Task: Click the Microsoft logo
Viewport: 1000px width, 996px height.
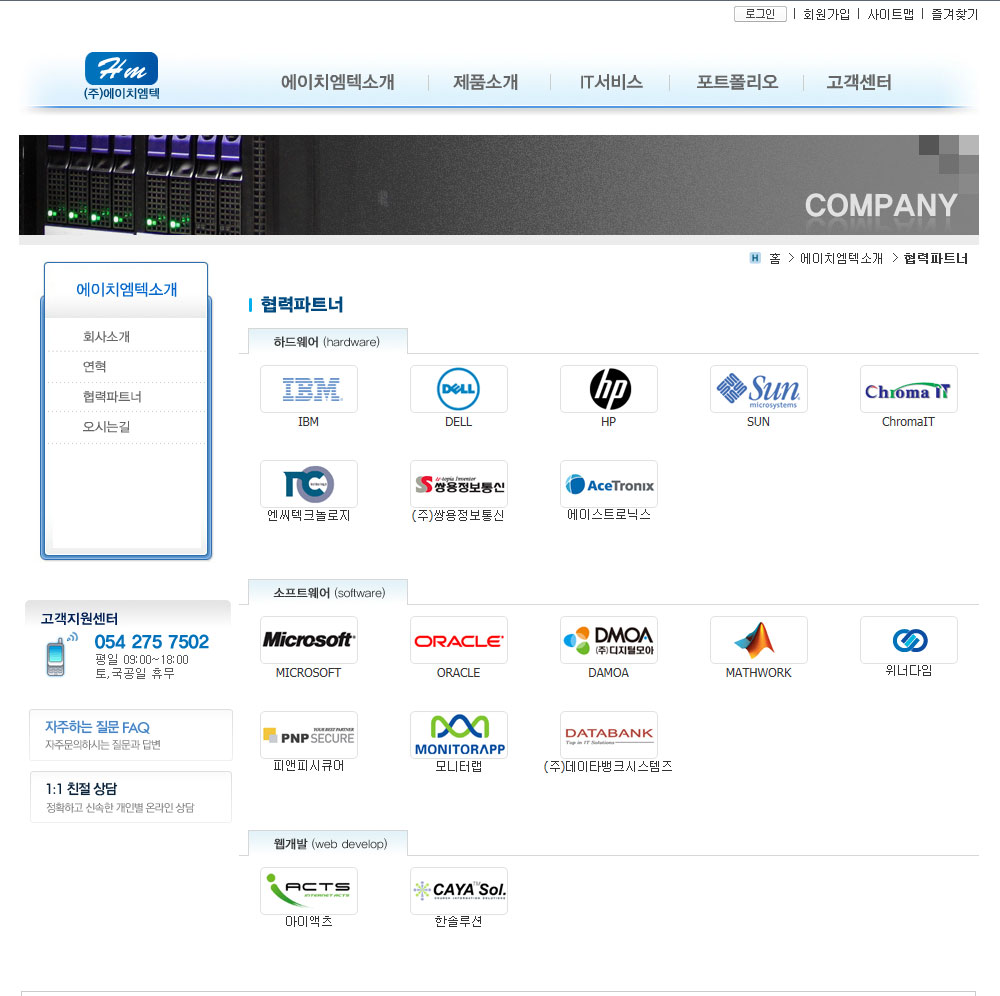Action: (x=309, y=640)
